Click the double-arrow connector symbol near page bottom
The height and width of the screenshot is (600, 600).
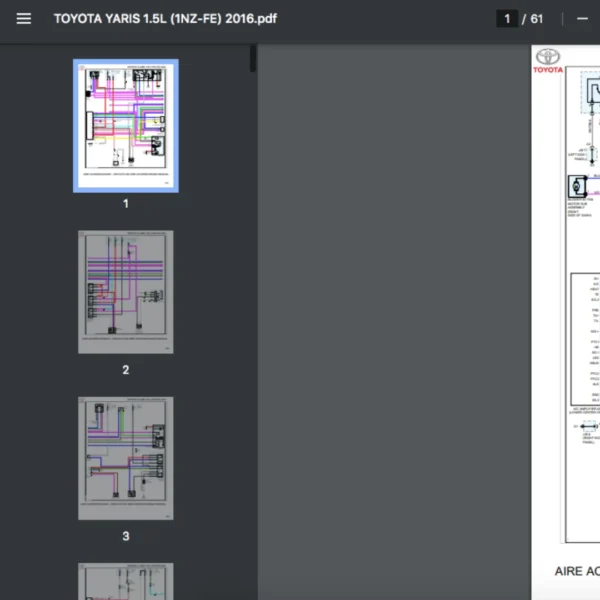pos(586,427)
